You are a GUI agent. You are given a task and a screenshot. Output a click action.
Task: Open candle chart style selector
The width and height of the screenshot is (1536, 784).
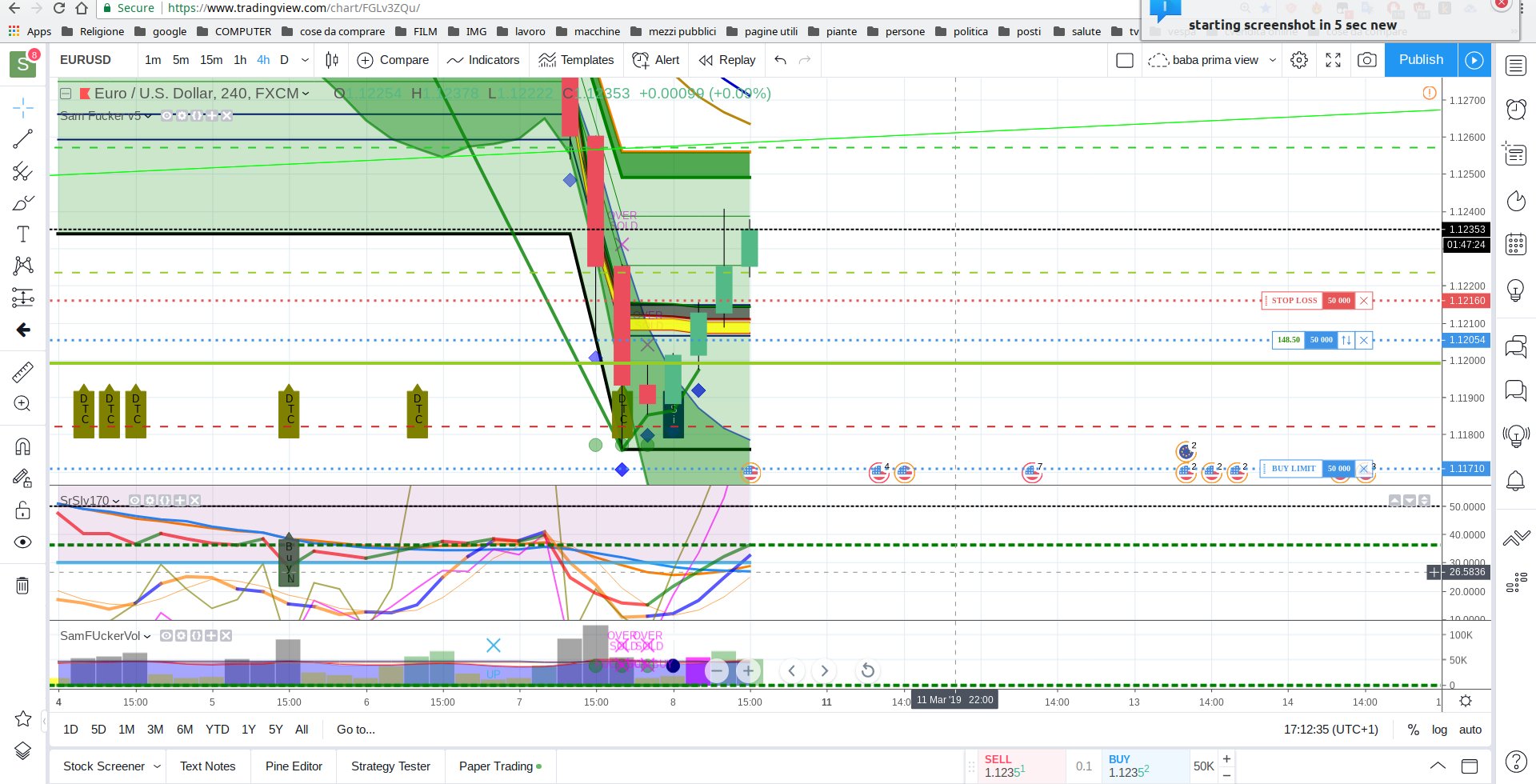tap(332, 60)
